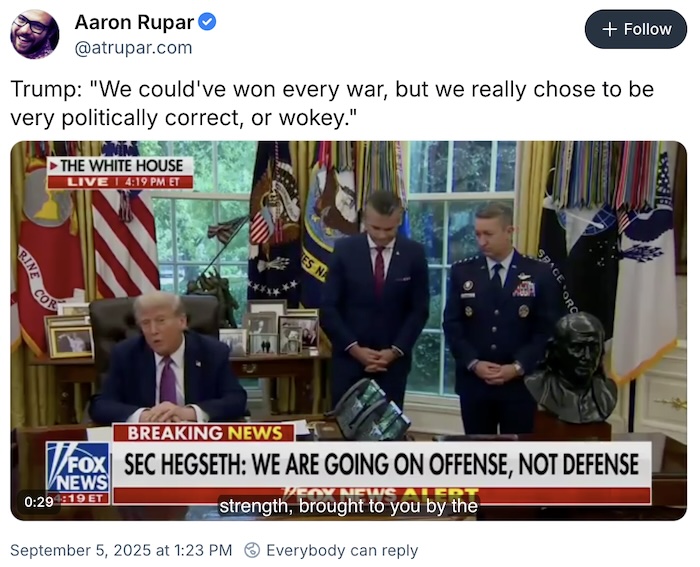Open Aaron Rupar's profile avatar

(35, 34)
